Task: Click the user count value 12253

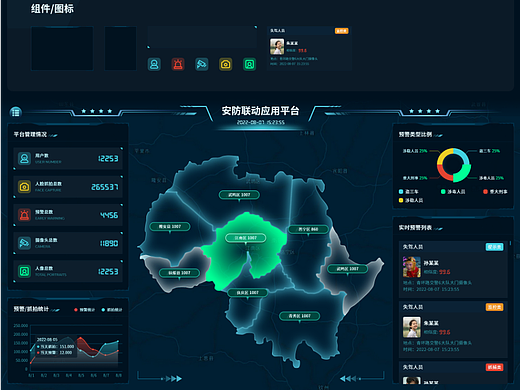Action: pyautogui.click(x=108, y=159)
